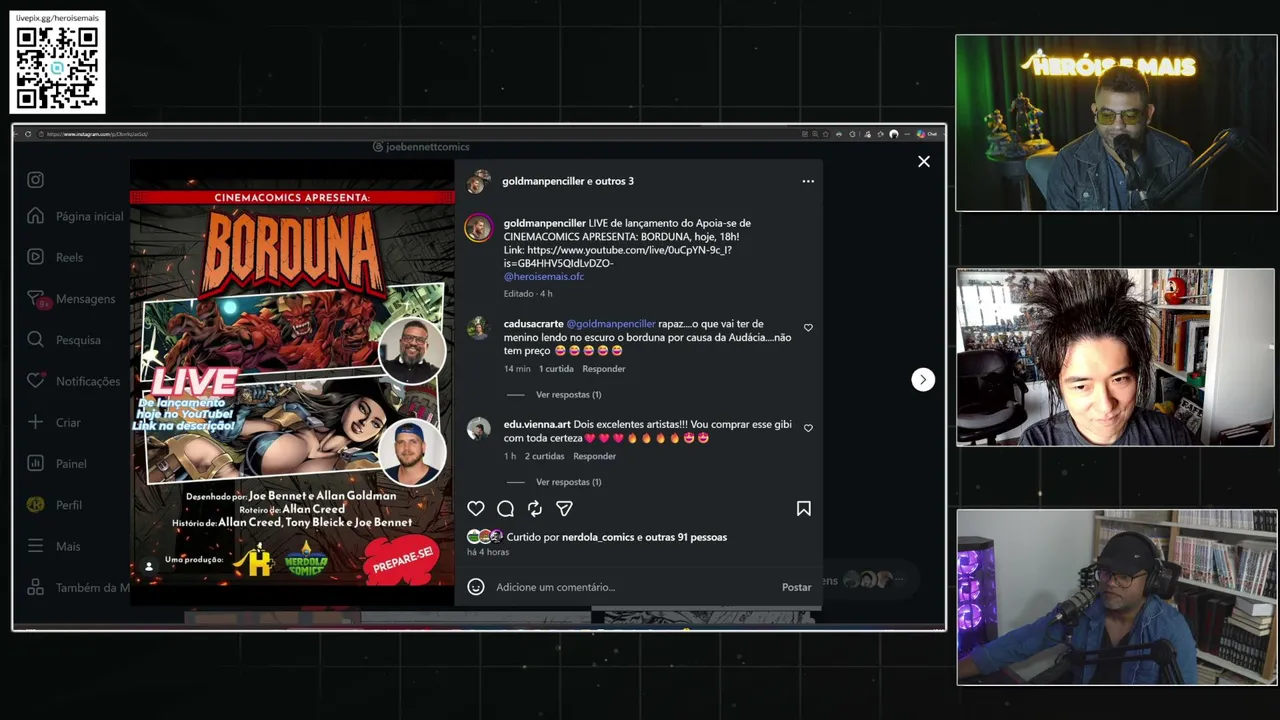Open the emoji picker in comment box

click(476, 587)
